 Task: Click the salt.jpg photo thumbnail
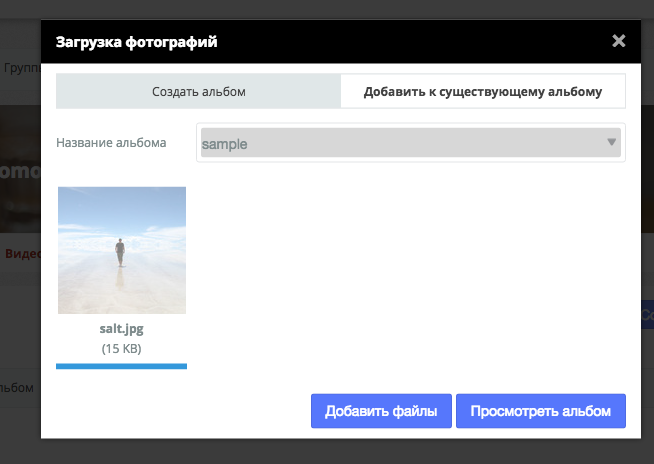click(122, 250)
